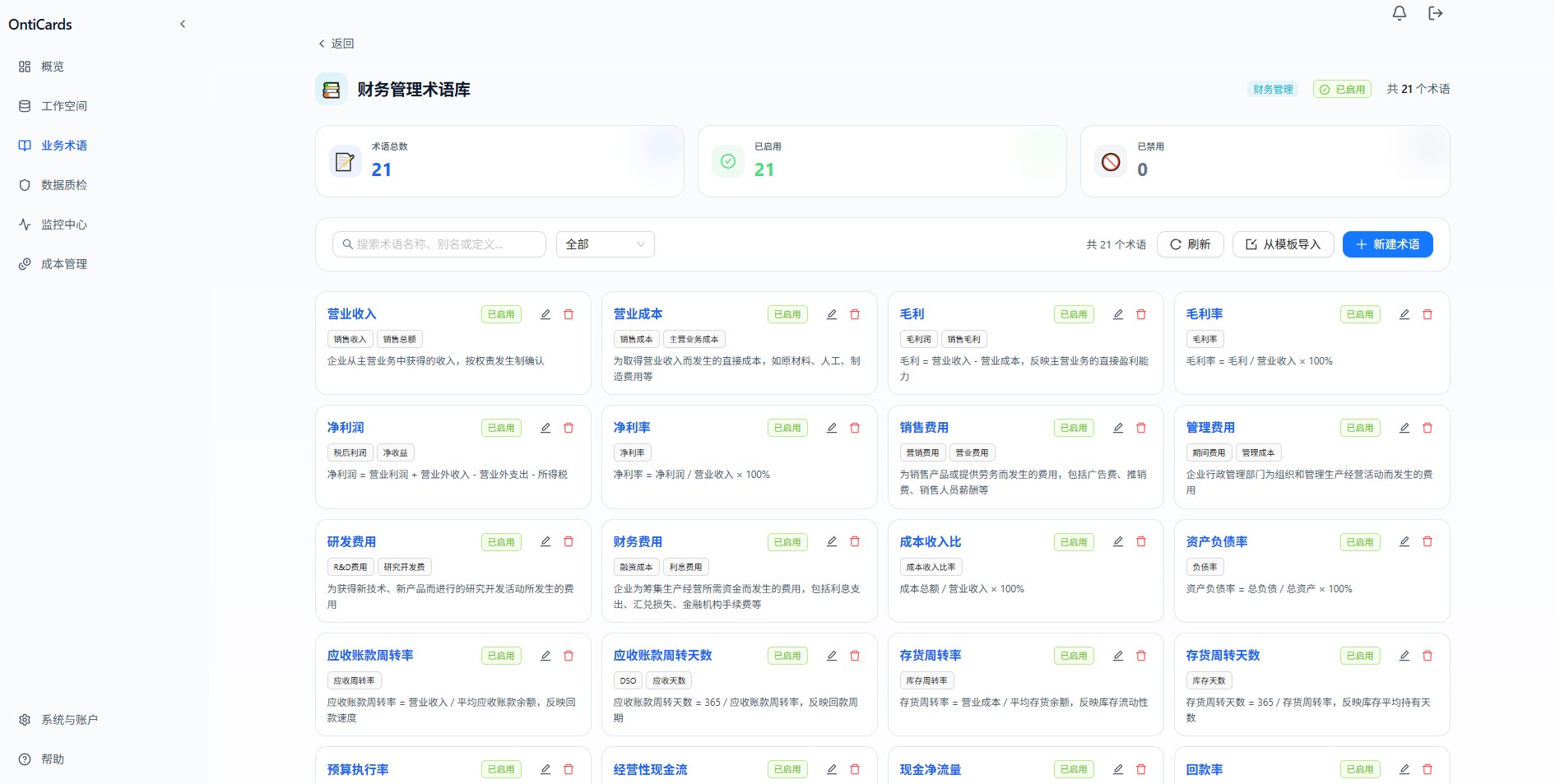The image size is (1555, 784).
Task: Edit the 管理费用 term
Action: click(x=1404, y=428)
